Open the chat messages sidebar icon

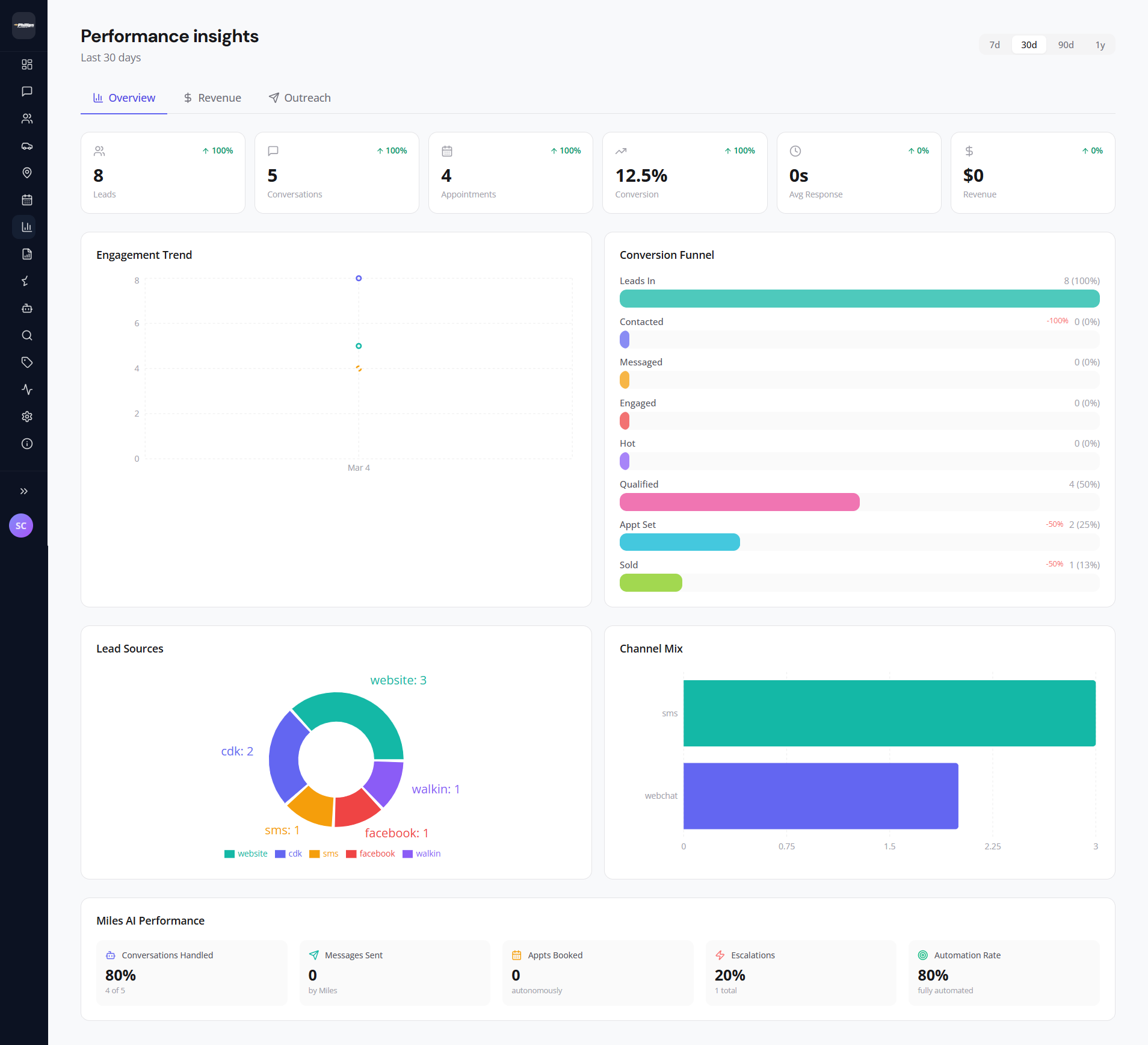(26, 91)
